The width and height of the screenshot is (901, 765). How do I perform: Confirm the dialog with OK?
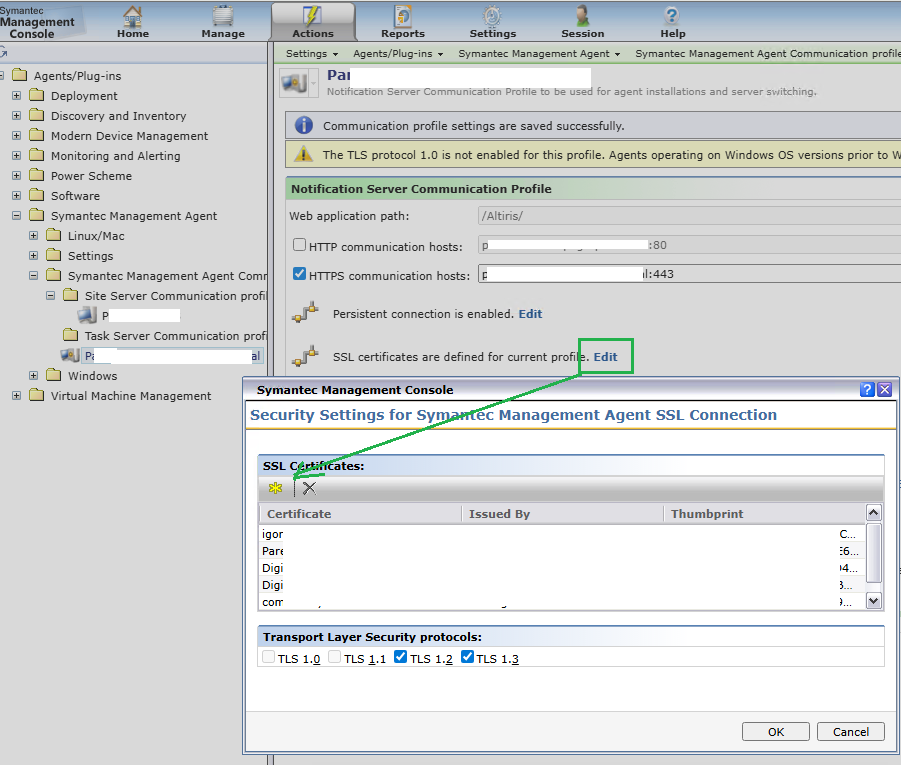776,732
